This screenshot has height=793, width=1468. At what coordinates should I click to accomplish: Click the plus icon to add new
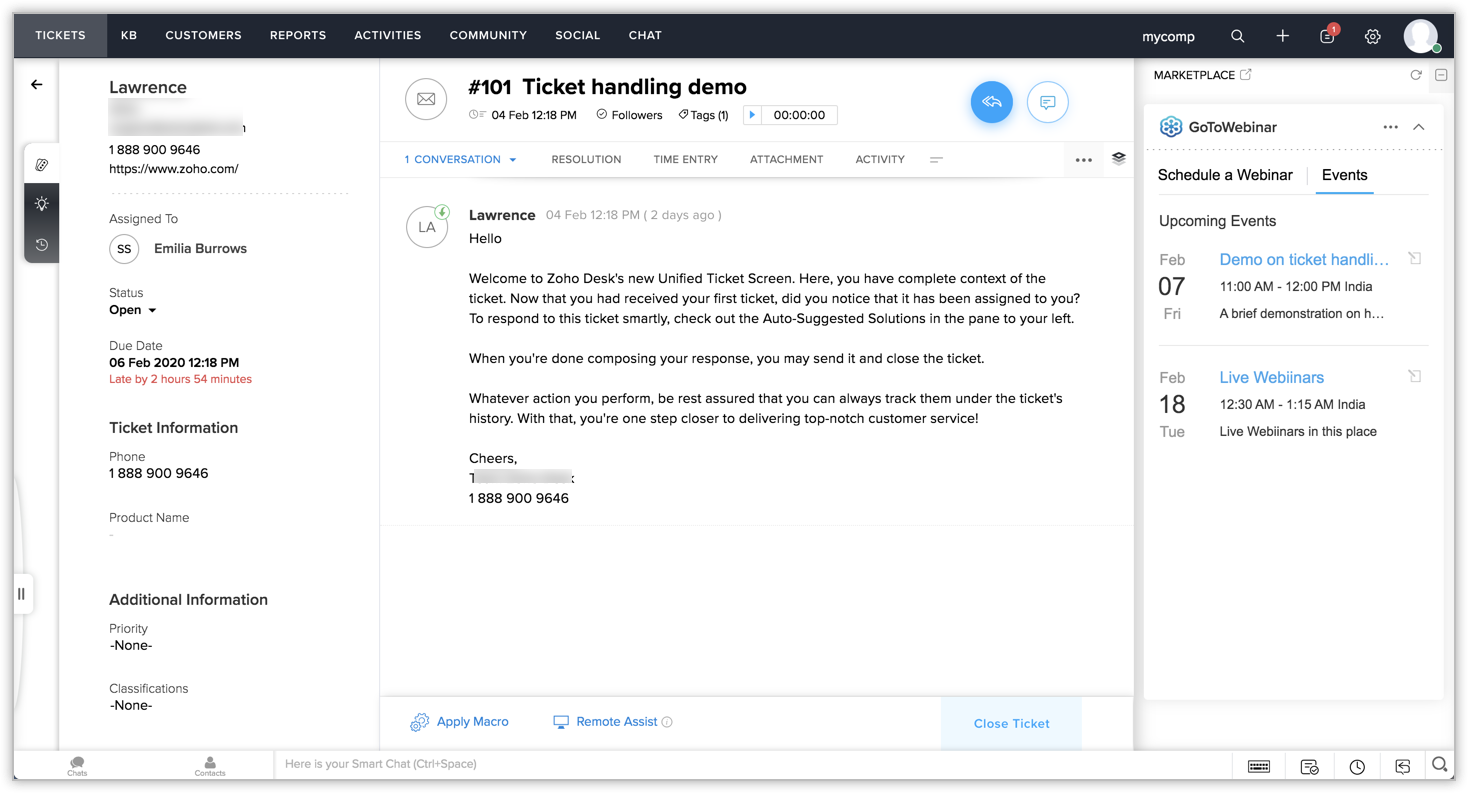tap(1283, 36)
